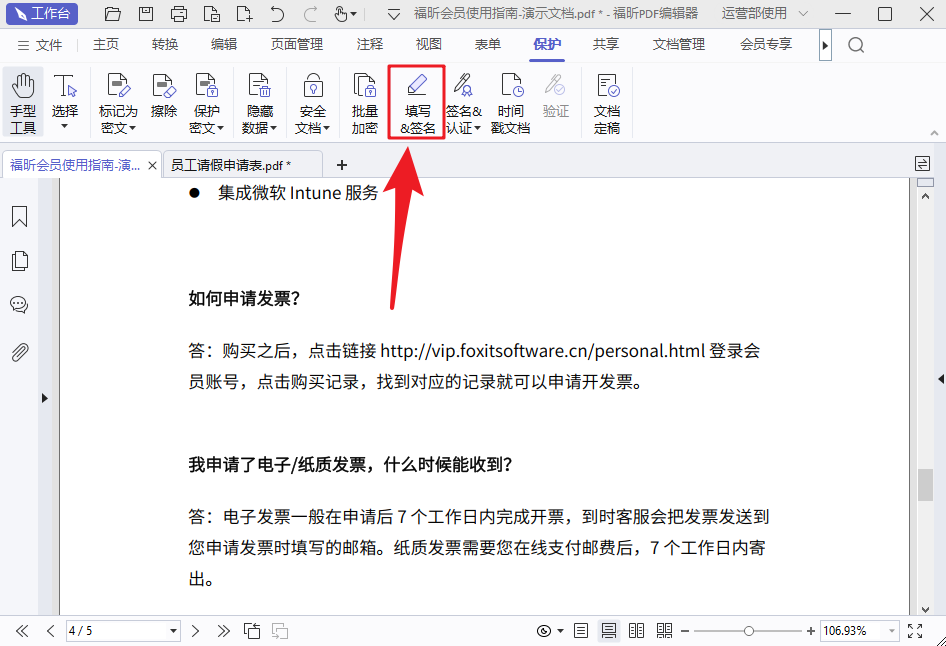The width and height of the screenshot is (946, 646).
Task: Open the 文档定稿 finalize document tool
Action: pyautogui.click(x=607, y=104)
